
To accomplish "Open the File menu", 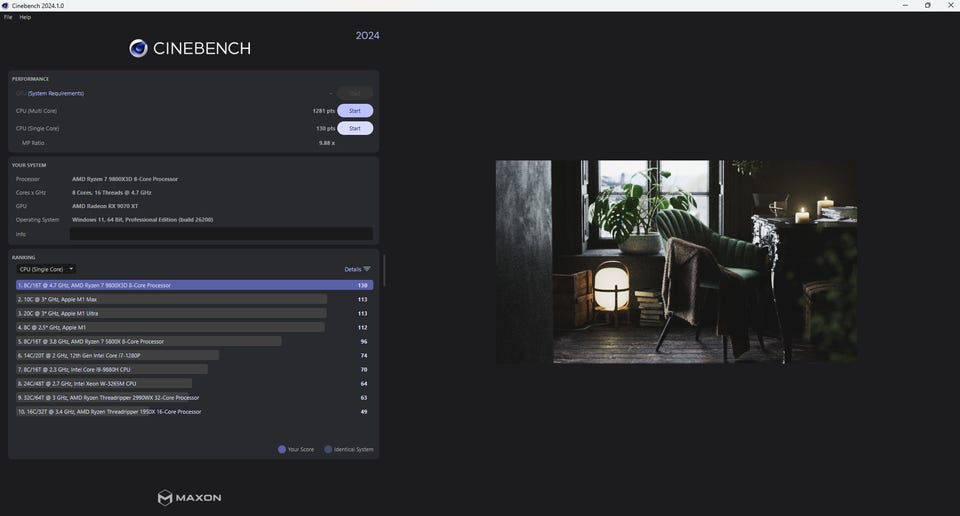I will [x=8, y=17].
